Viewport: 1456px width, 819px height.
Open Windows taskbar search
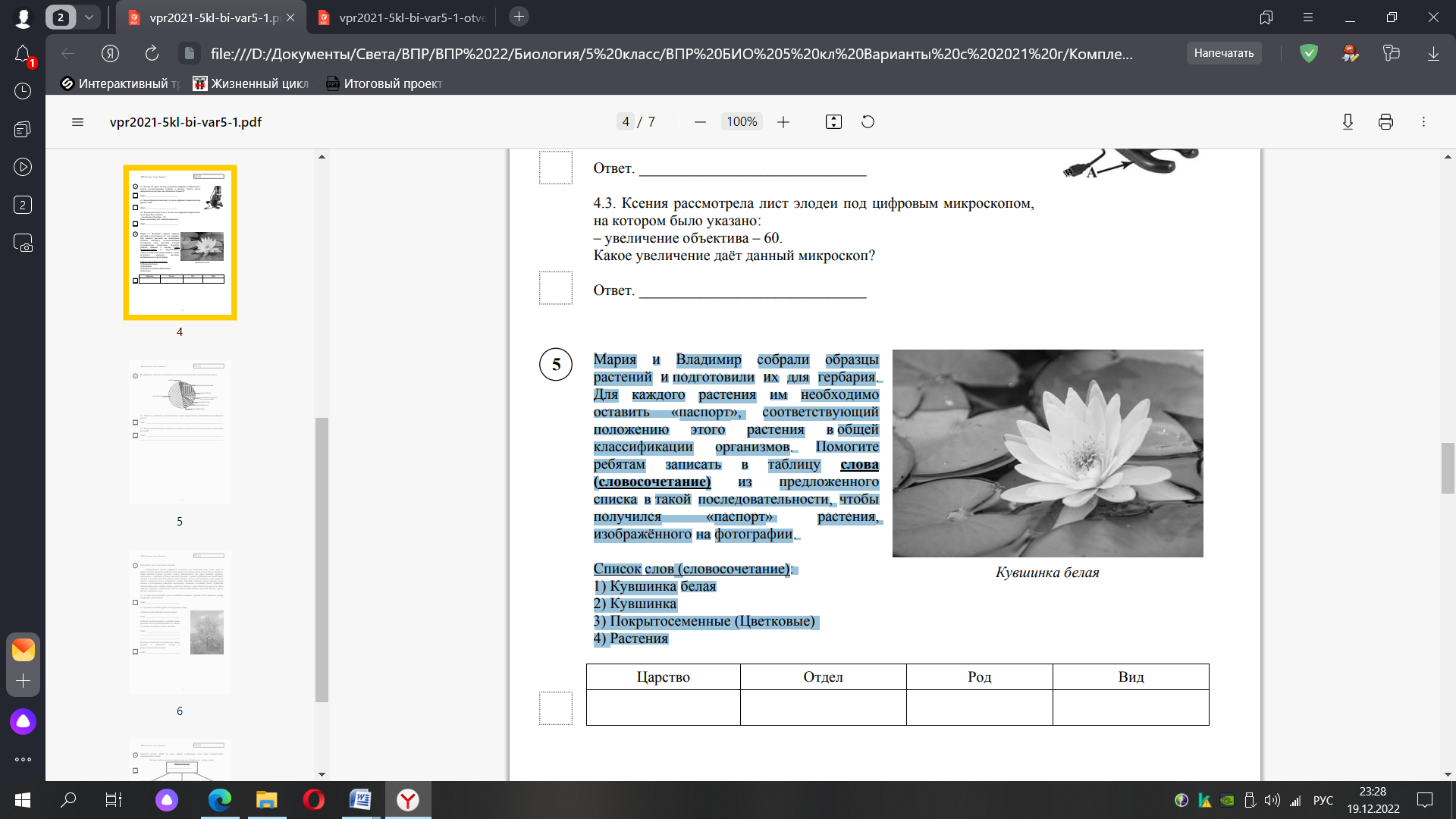68,800
